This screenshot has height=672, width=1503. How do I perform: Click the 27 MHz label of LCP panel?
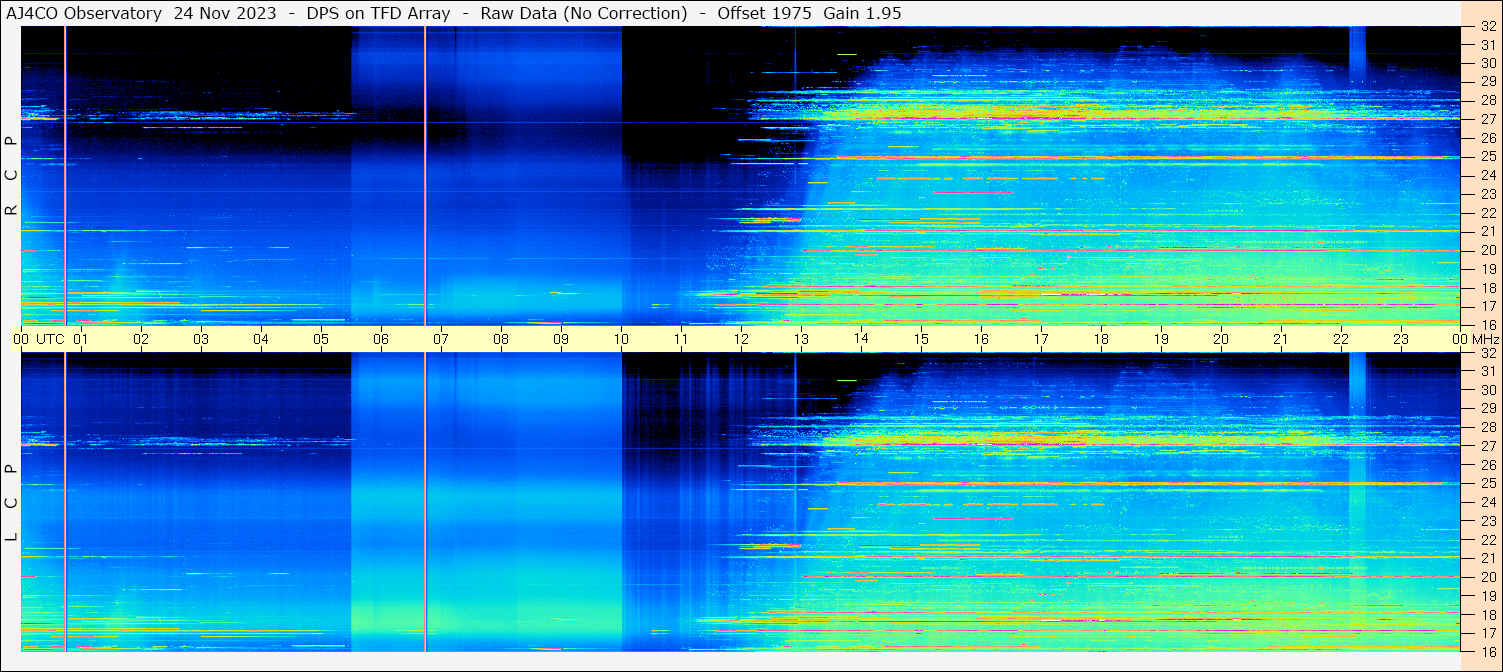point(1486,446)
